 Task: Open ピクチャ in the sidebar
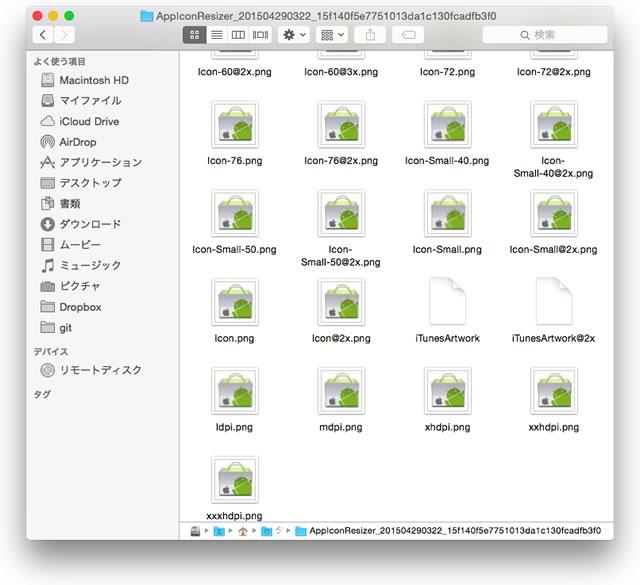pyautogui.click(x=70, y=286)
